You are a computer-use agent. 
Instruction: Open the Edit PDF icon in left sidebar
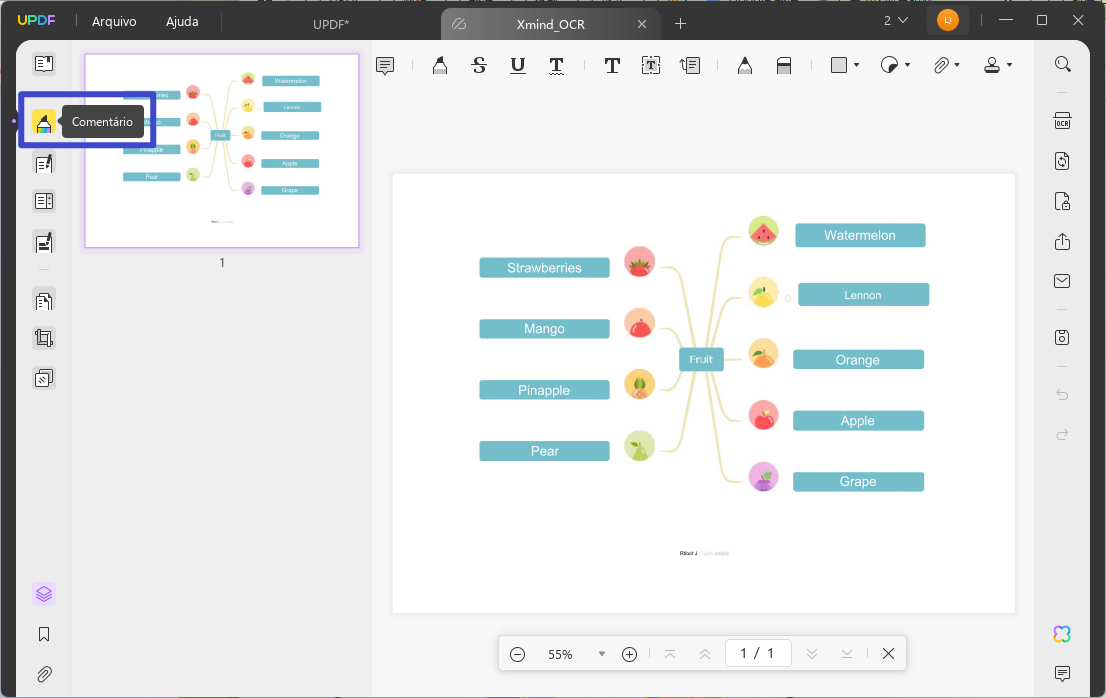coord(44,164)
